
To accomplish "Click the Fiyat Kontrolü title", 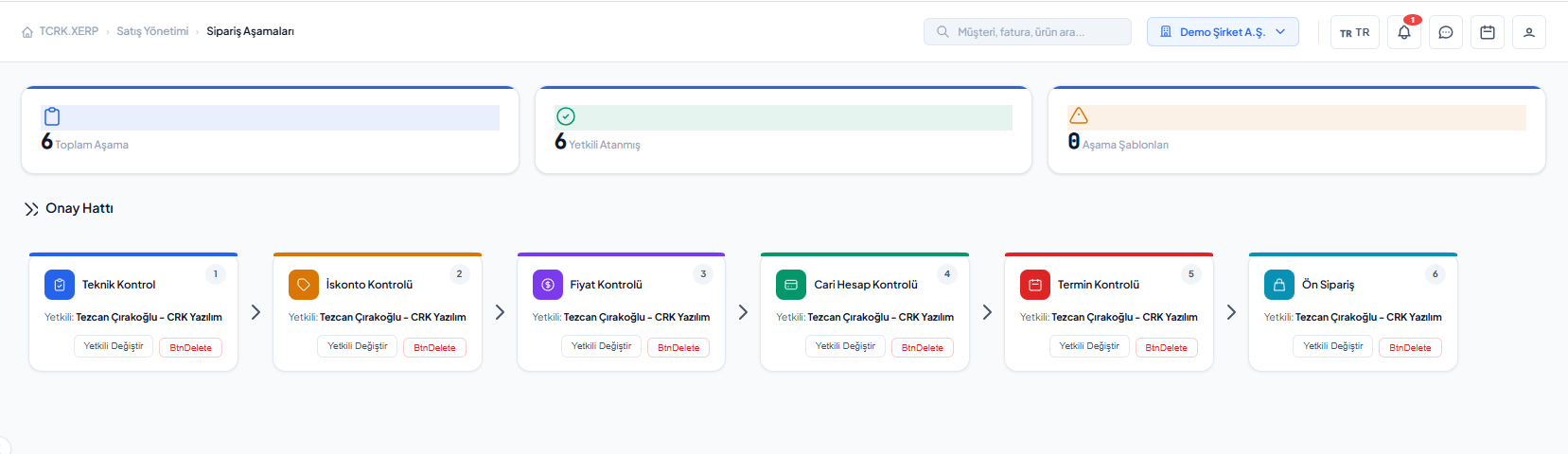I will coord(606,285).
